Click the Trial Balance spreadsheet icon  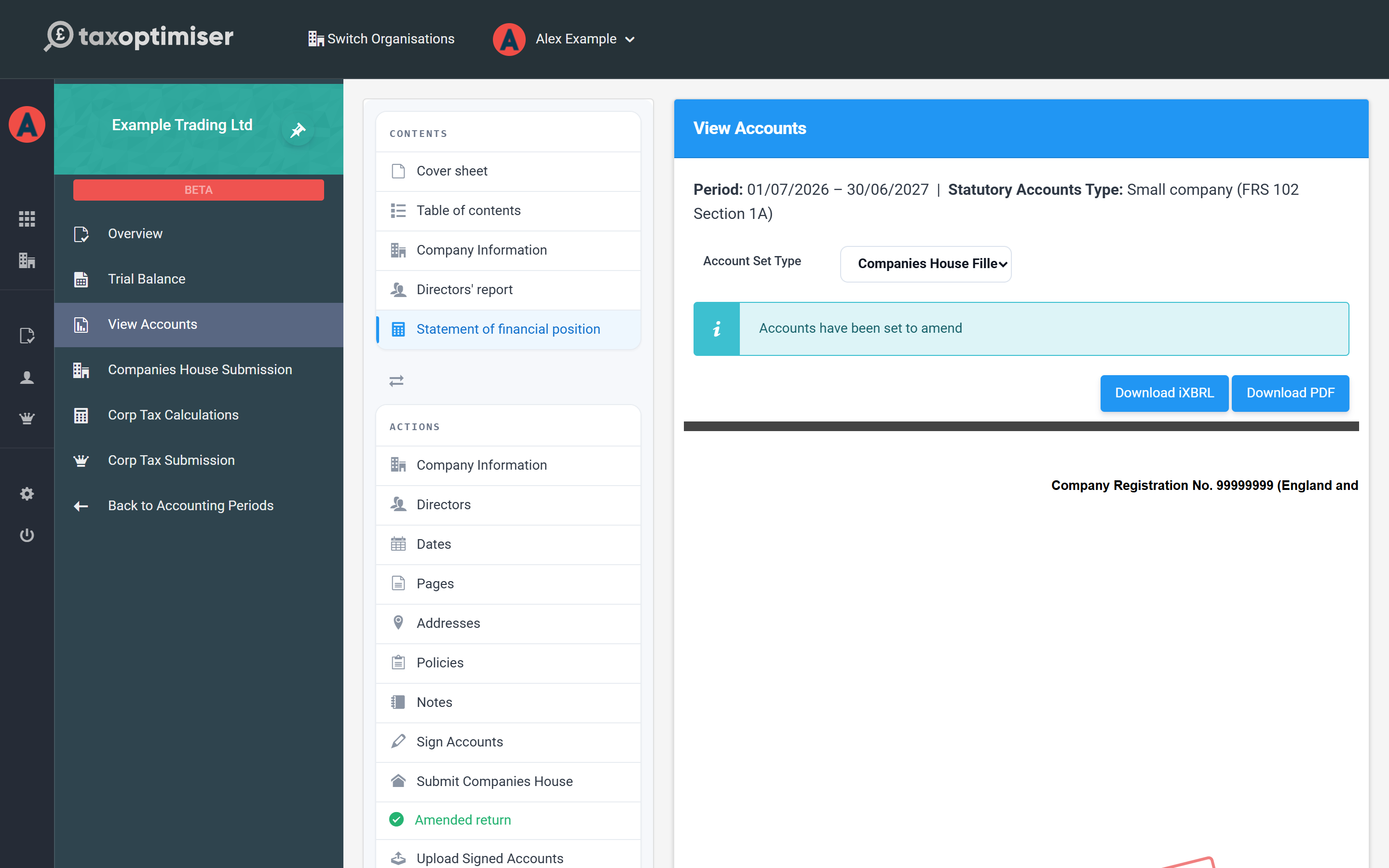tap(81, 280)
